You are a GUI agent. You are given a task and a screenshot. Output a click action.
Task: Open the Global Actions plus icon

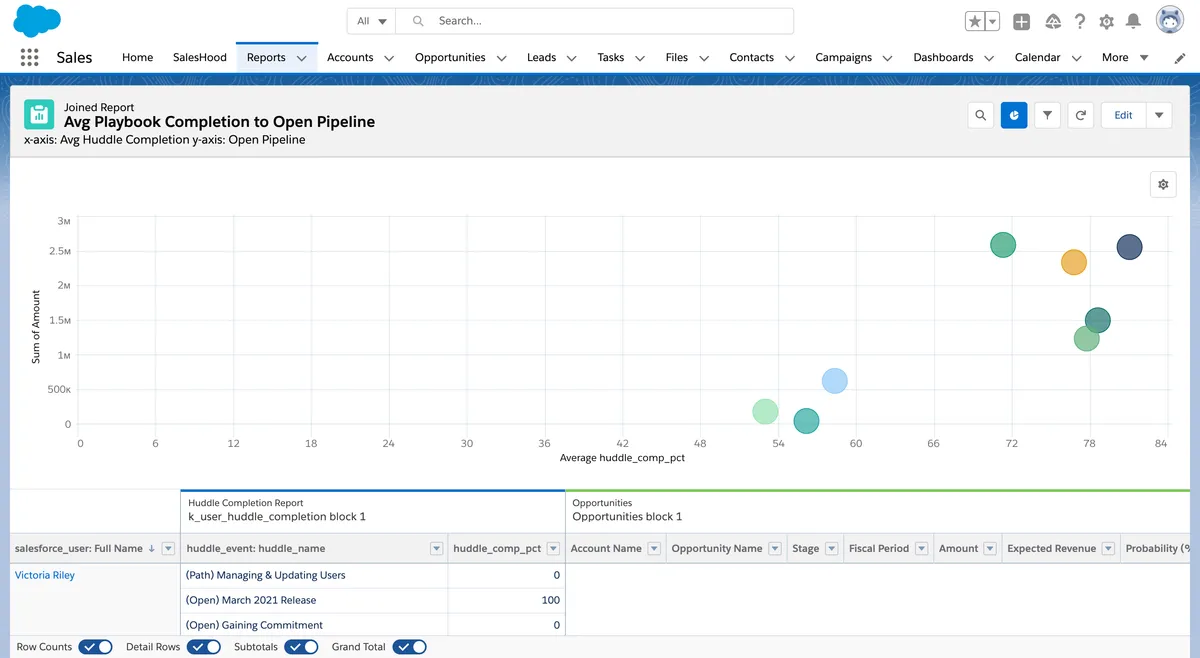[x=1021, y=21]
